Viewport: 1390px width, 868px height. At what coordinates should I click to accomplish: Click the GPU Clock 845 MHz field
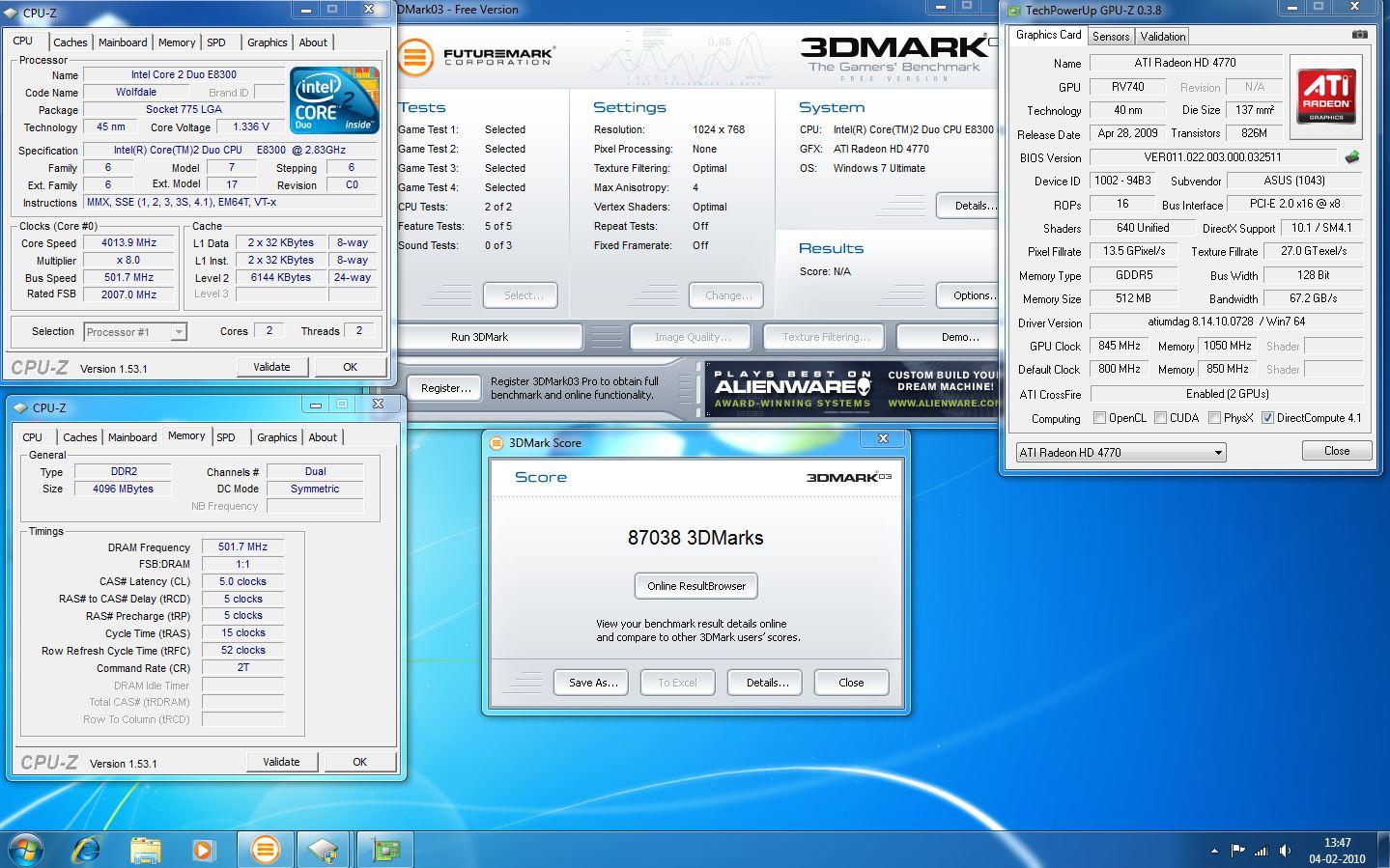(1120, 346)
